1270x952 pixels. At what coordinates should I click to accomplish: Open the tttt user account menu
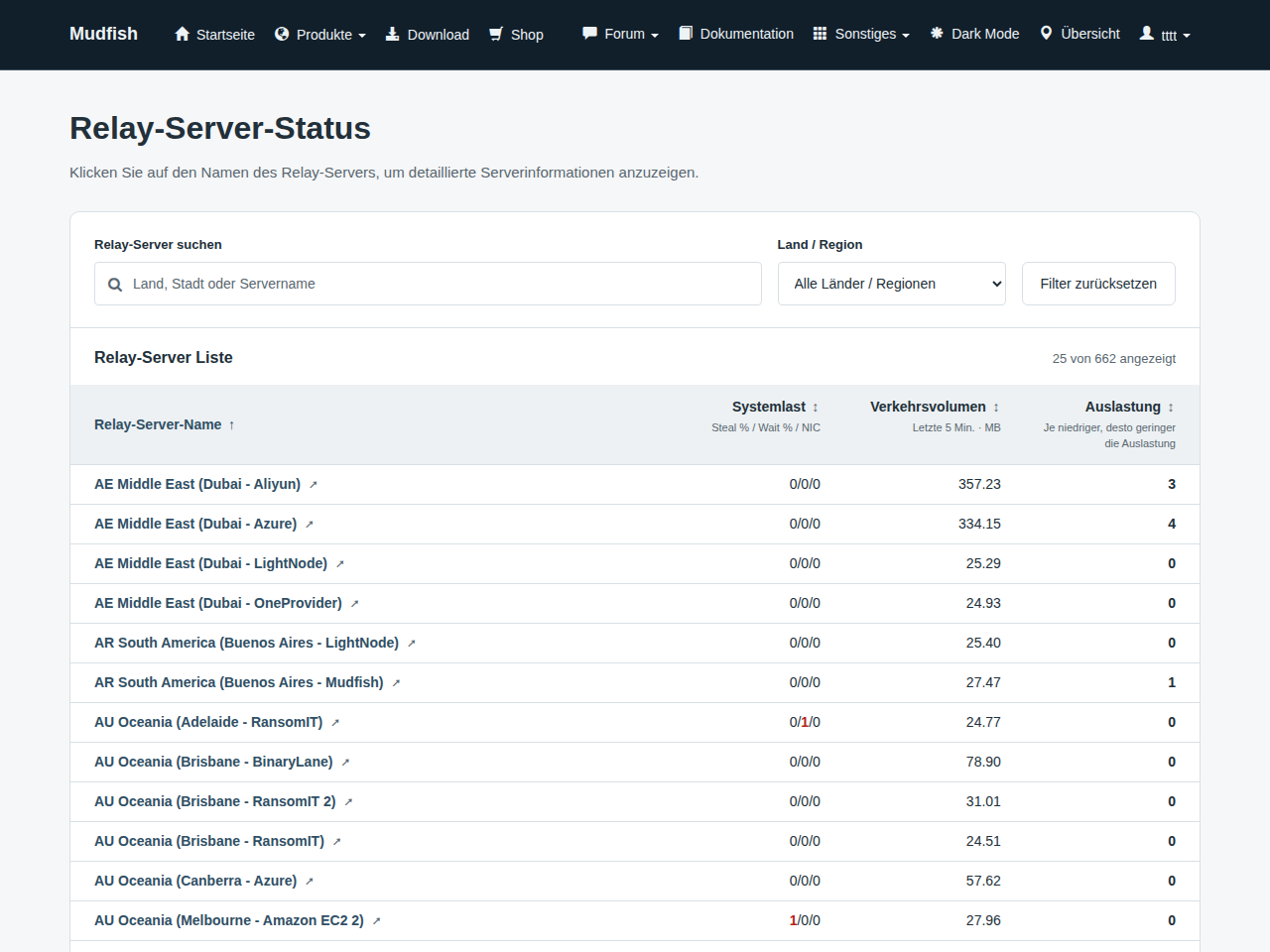[x=1165, y=34]
